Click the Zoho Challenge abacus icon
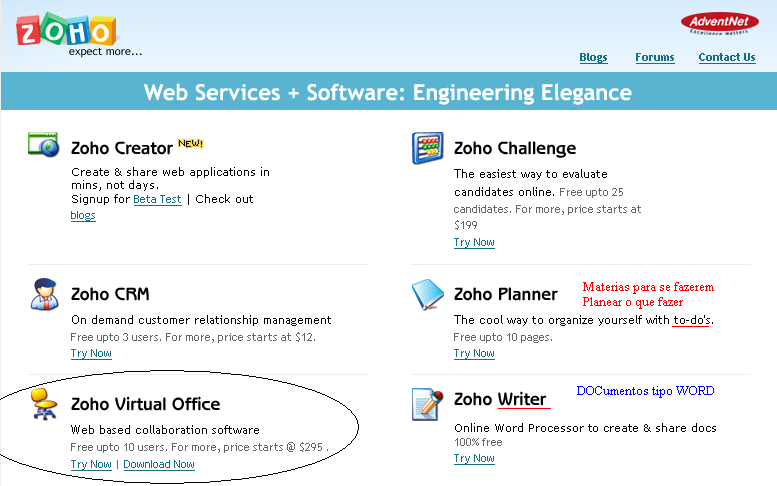The width and height of the screenshot is (777, 486). point(427,148)
